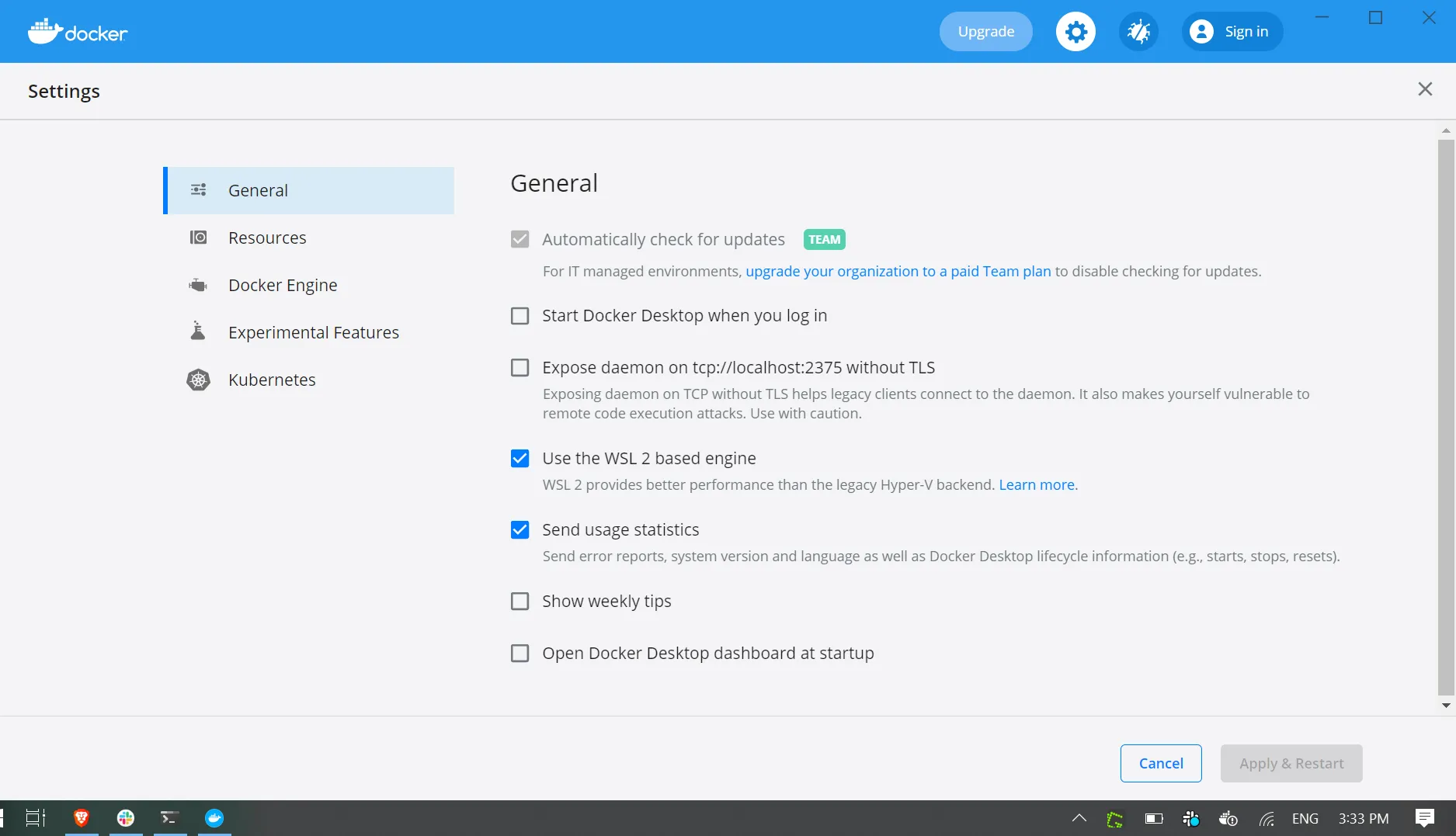The width and height of the screenshot is (1456, 836).
Task: Click the Docker whale logo
Action: coord(78,32)
